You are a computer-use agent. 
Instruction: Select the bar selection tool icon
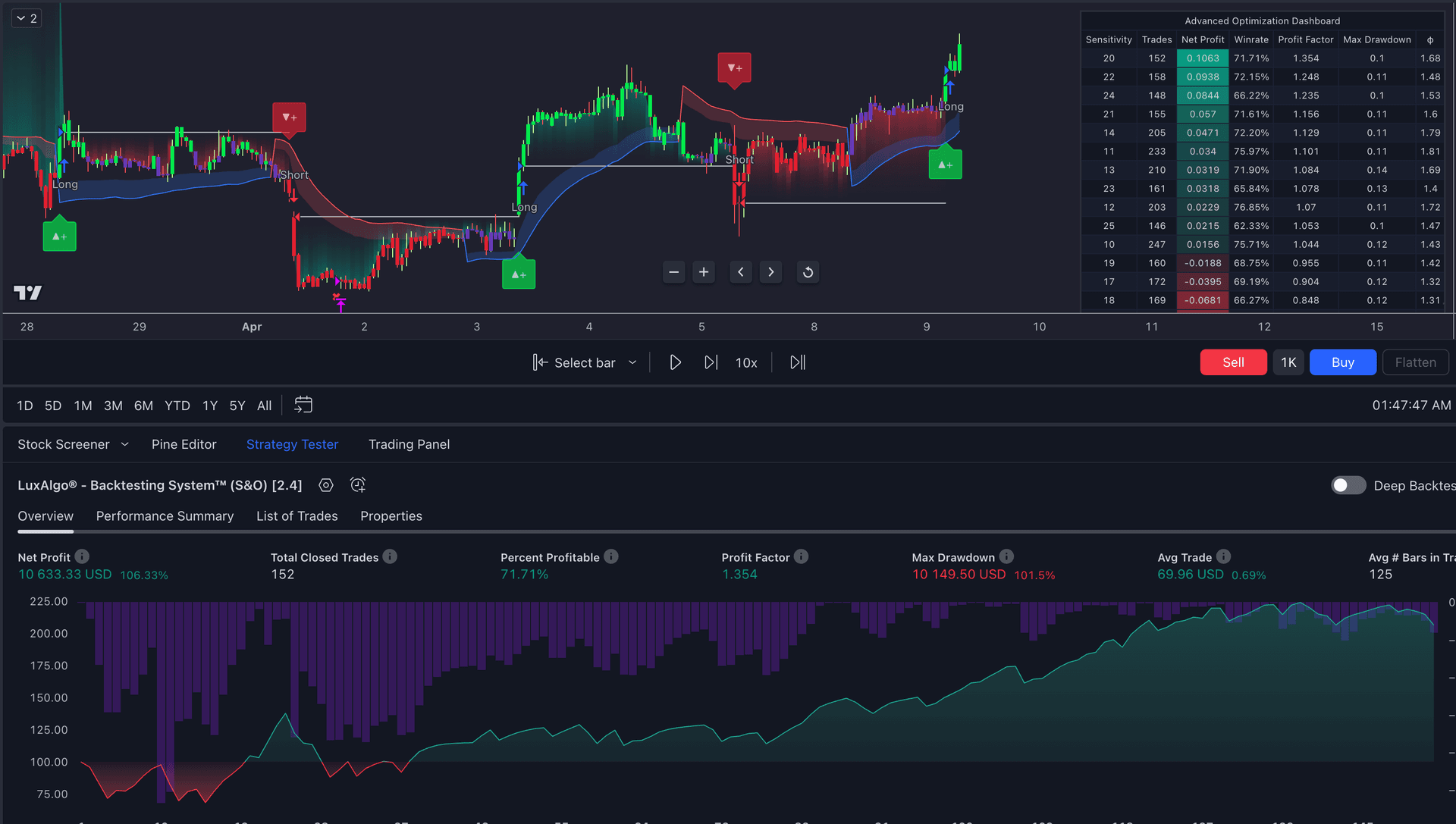click(x=540, y=362)
